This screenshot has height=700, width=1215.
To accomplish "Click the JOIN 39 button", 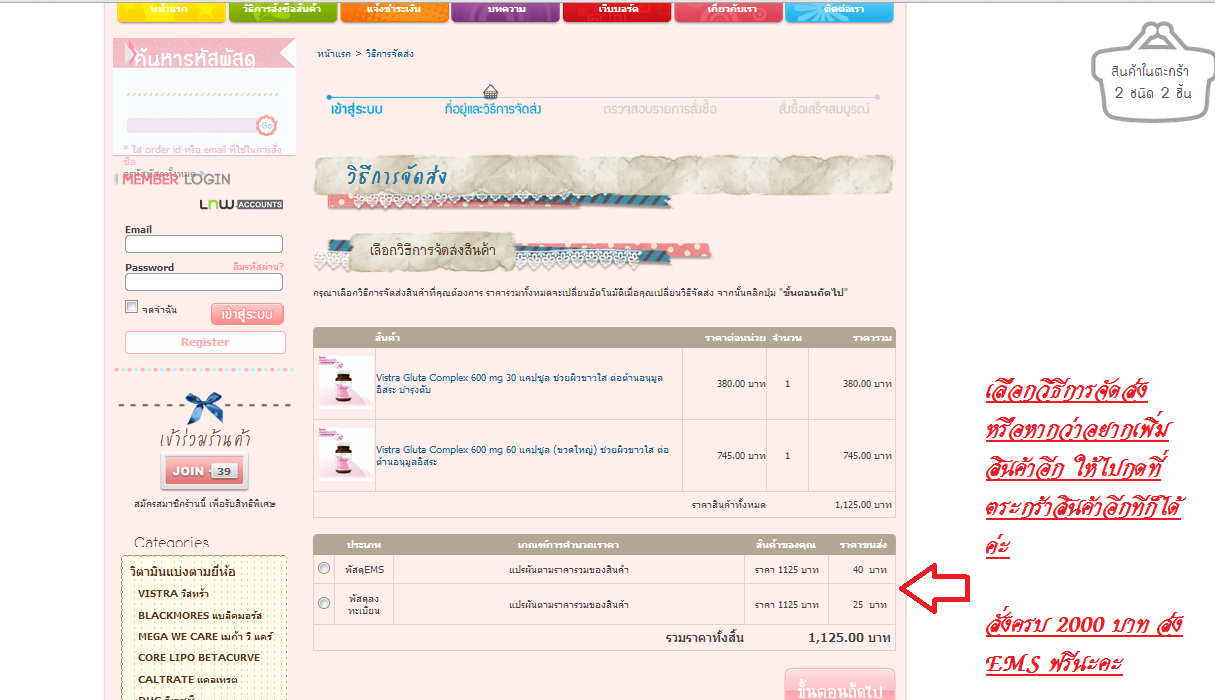I will pyautogui.click(x=203, y=471).
